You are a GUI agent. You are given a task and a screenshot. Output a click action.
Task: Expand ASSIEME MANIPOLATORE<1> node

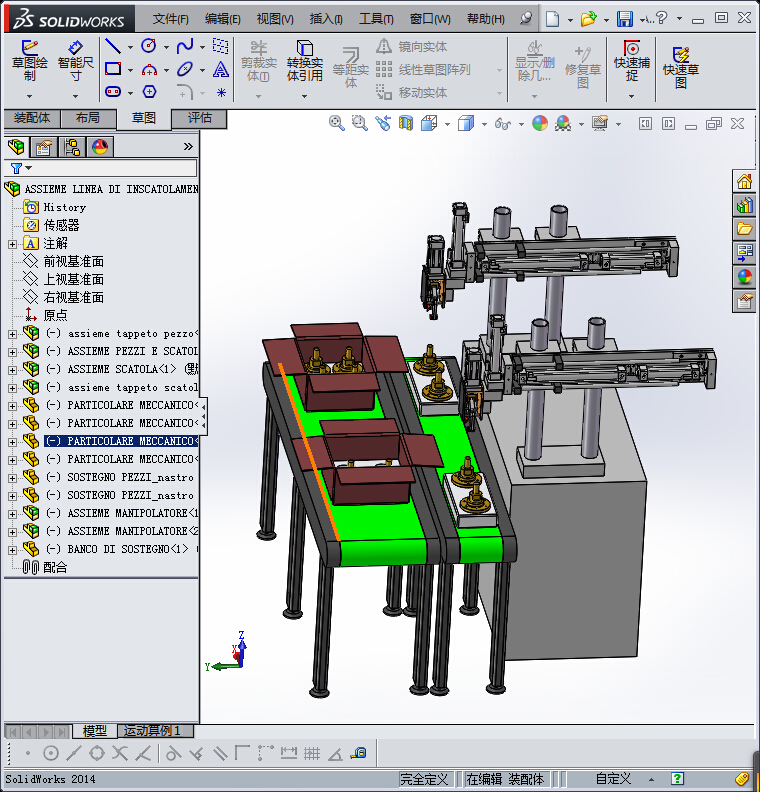point(12,514)
